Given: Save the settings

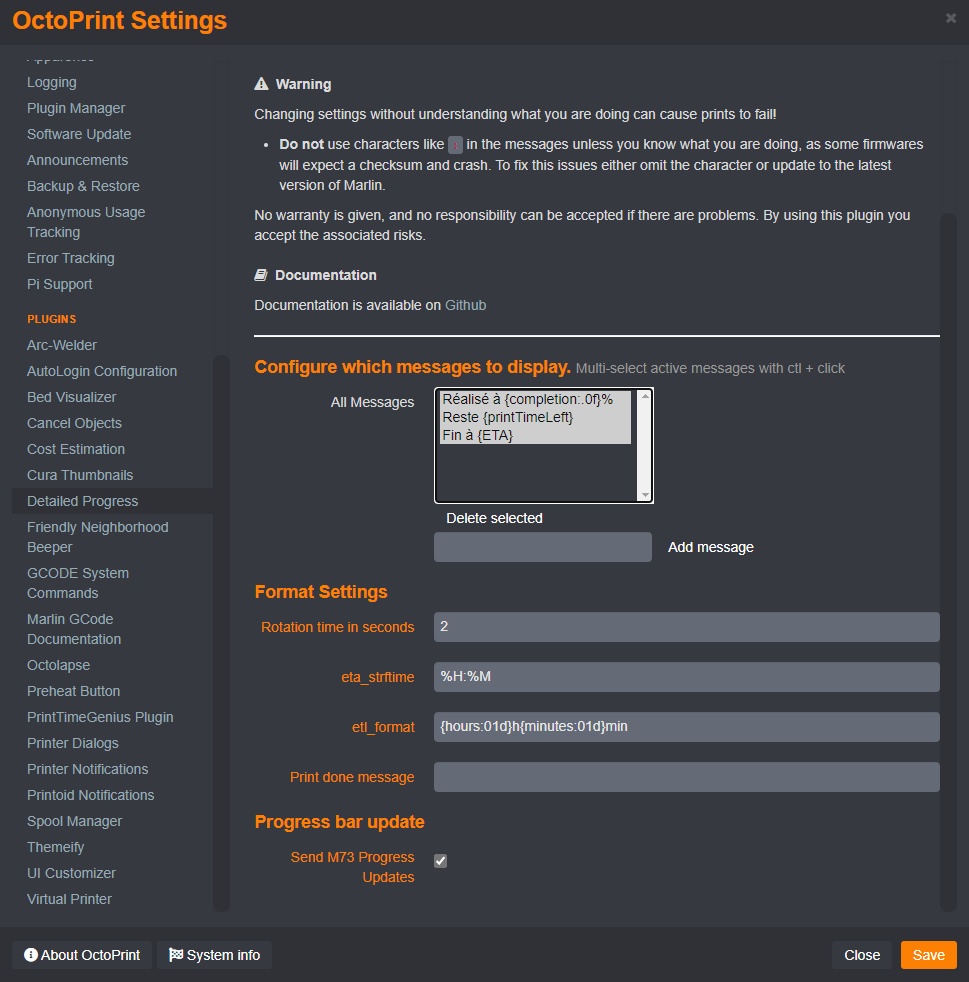Looking at the screenshot, I should click(929, 955).
